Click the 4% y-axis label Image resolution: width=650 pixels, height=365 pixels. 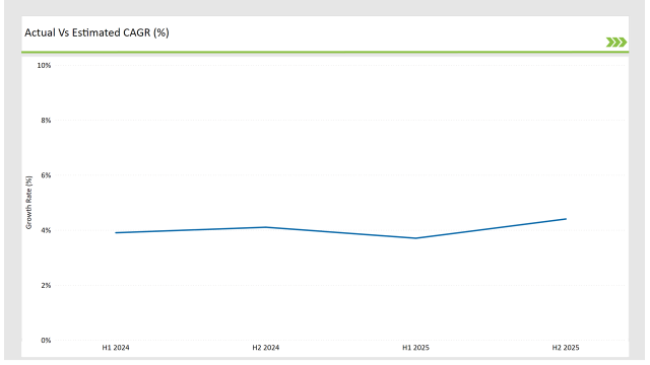pyautogui.click(x=46, y=231)
